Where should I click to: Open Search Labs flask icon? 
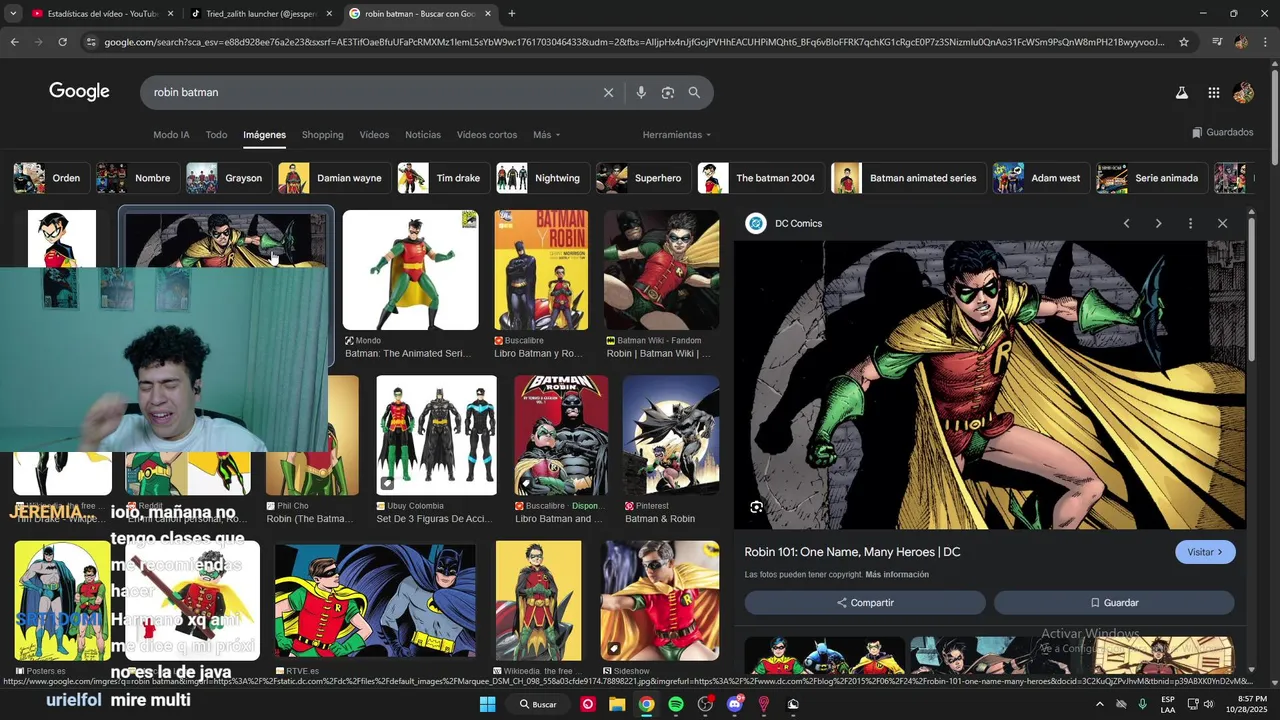[x=1181, y=93]
